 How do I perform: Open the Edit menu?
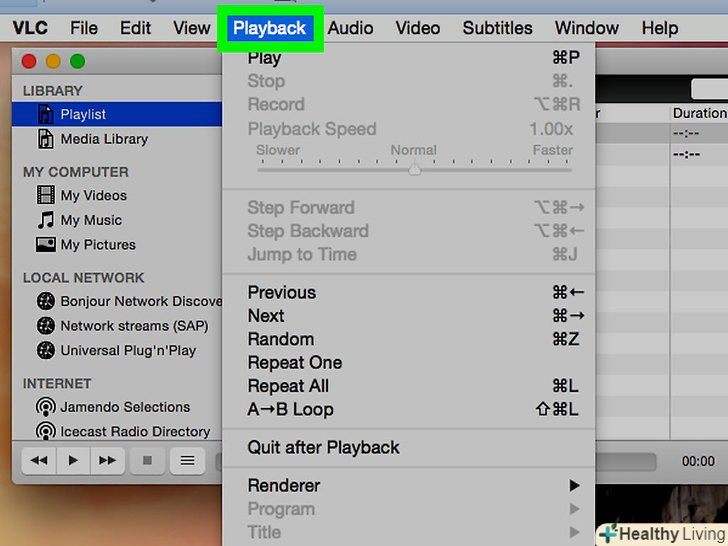pos(135,28)
